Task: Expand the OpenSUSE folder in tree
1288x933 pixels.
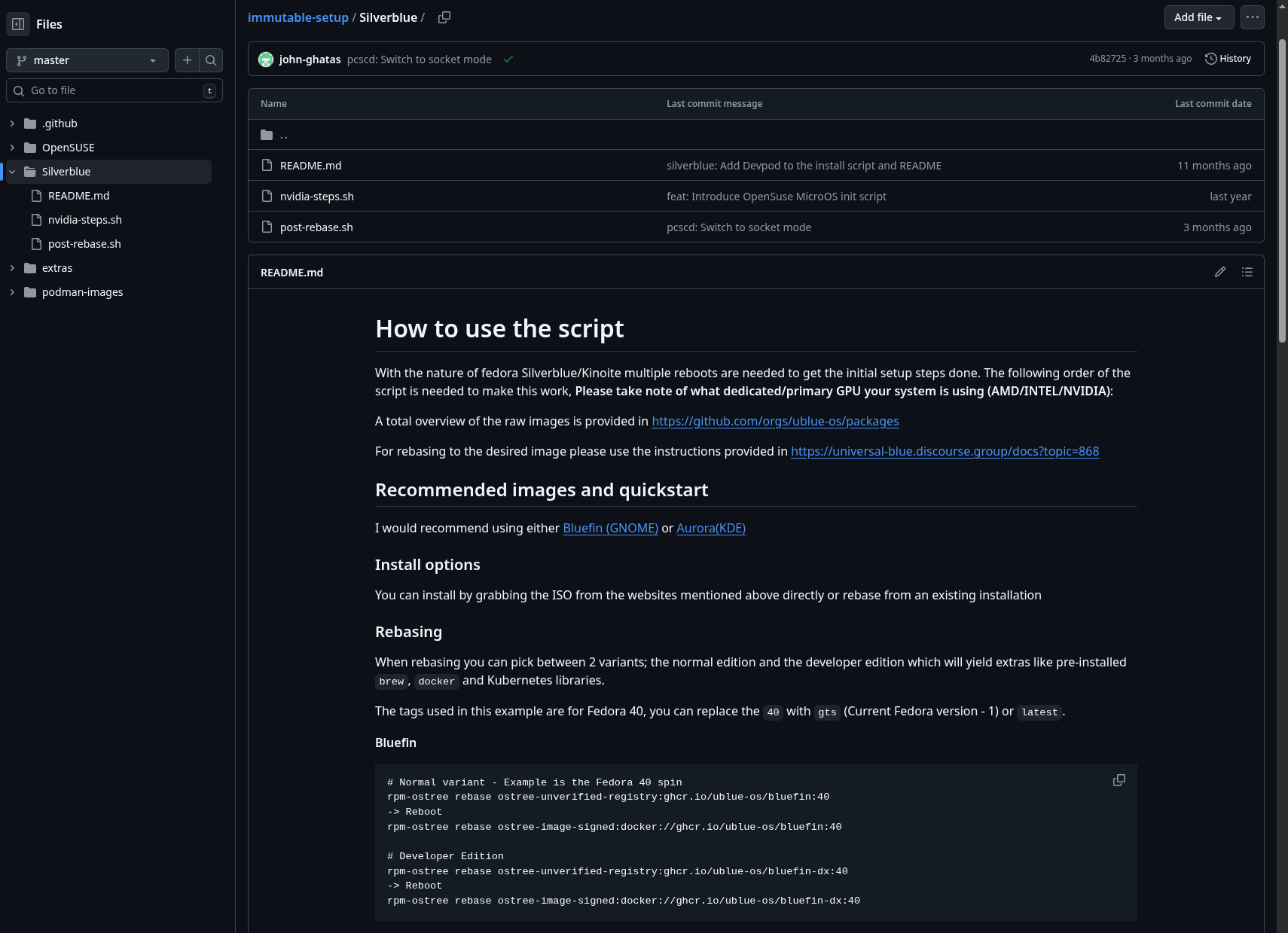Action: coord(12,148)
